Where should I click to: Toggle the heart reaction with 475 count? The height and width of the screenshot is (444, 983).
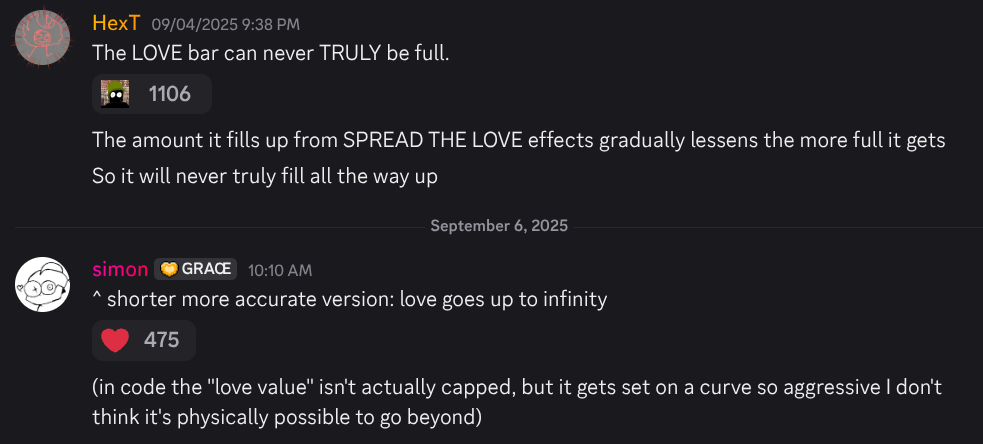tap(144, 340)
